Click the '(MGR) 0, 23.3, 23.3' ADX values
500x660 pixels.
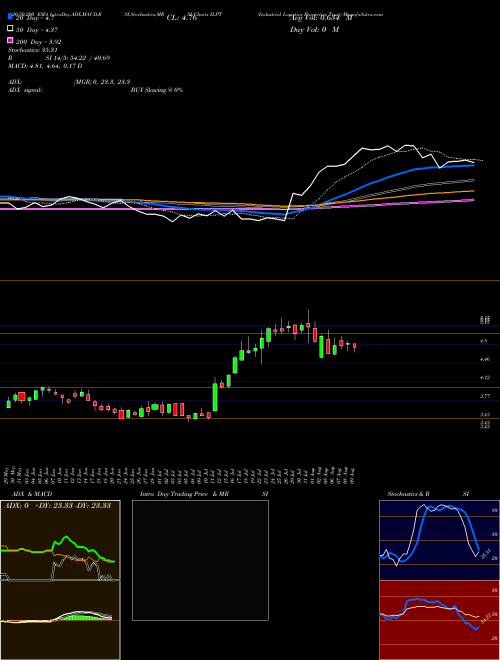click(x=102, y=82)
